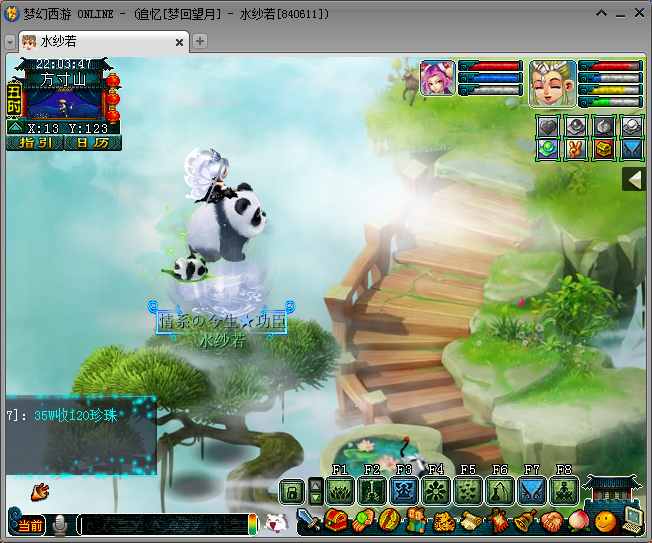Click the character's yellow anger bar
Image resolution: width=652 pixels, height=543 pixels.
(x=610, y=90)
